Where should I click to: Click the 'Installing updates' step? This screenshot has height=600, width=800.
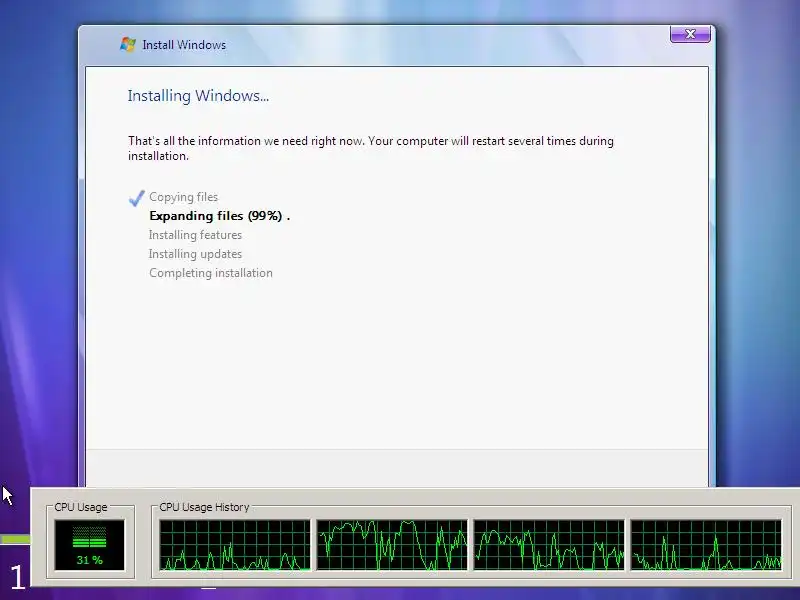(x=195, y=254)
